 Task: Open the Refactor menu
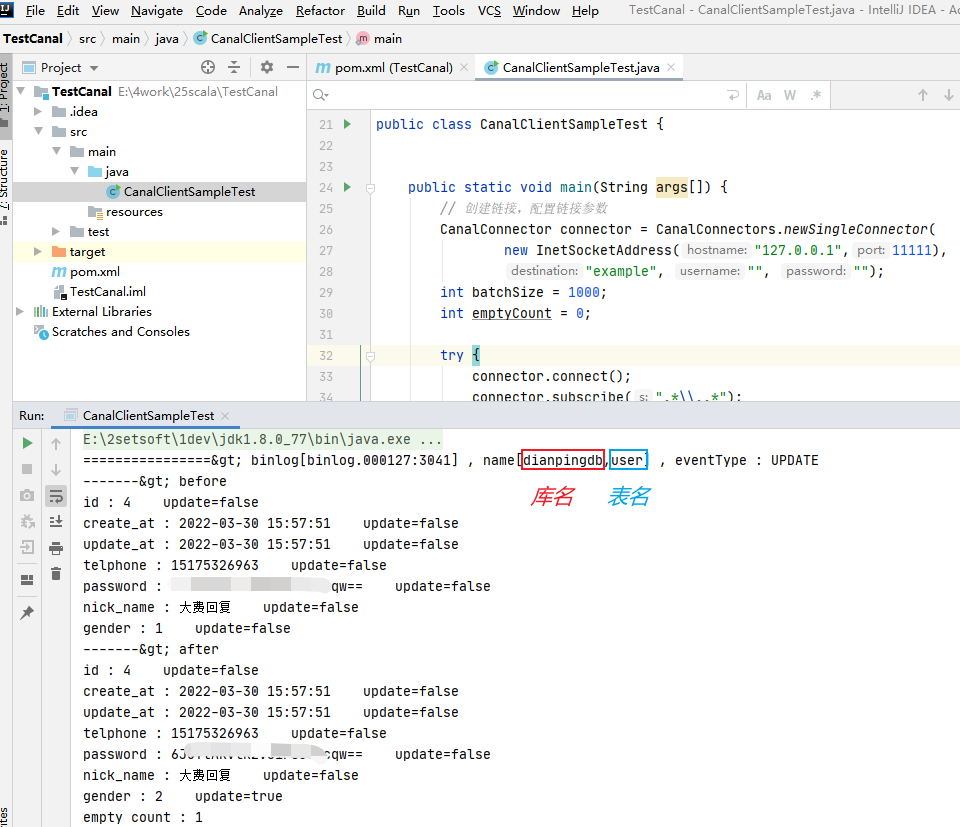pos(320,11)
